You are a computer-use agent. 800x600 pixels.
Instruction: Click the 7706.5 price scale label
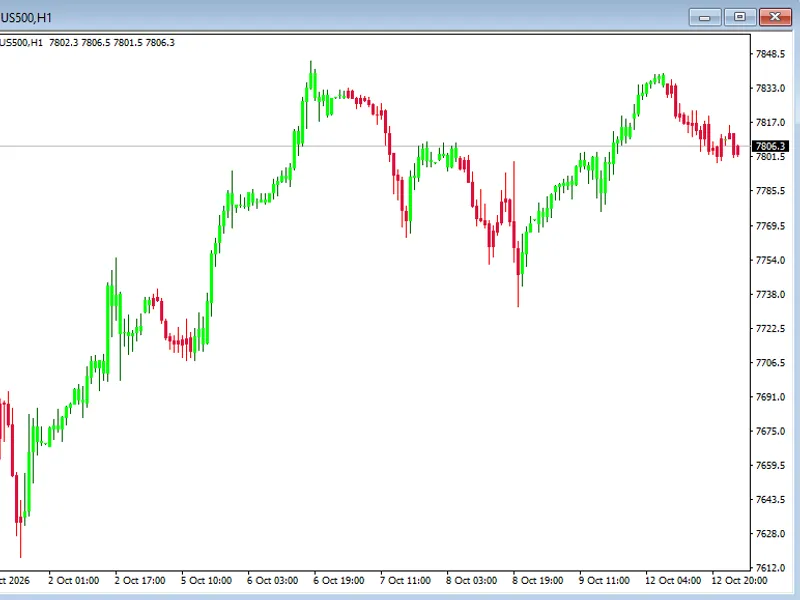coord(770,363)
